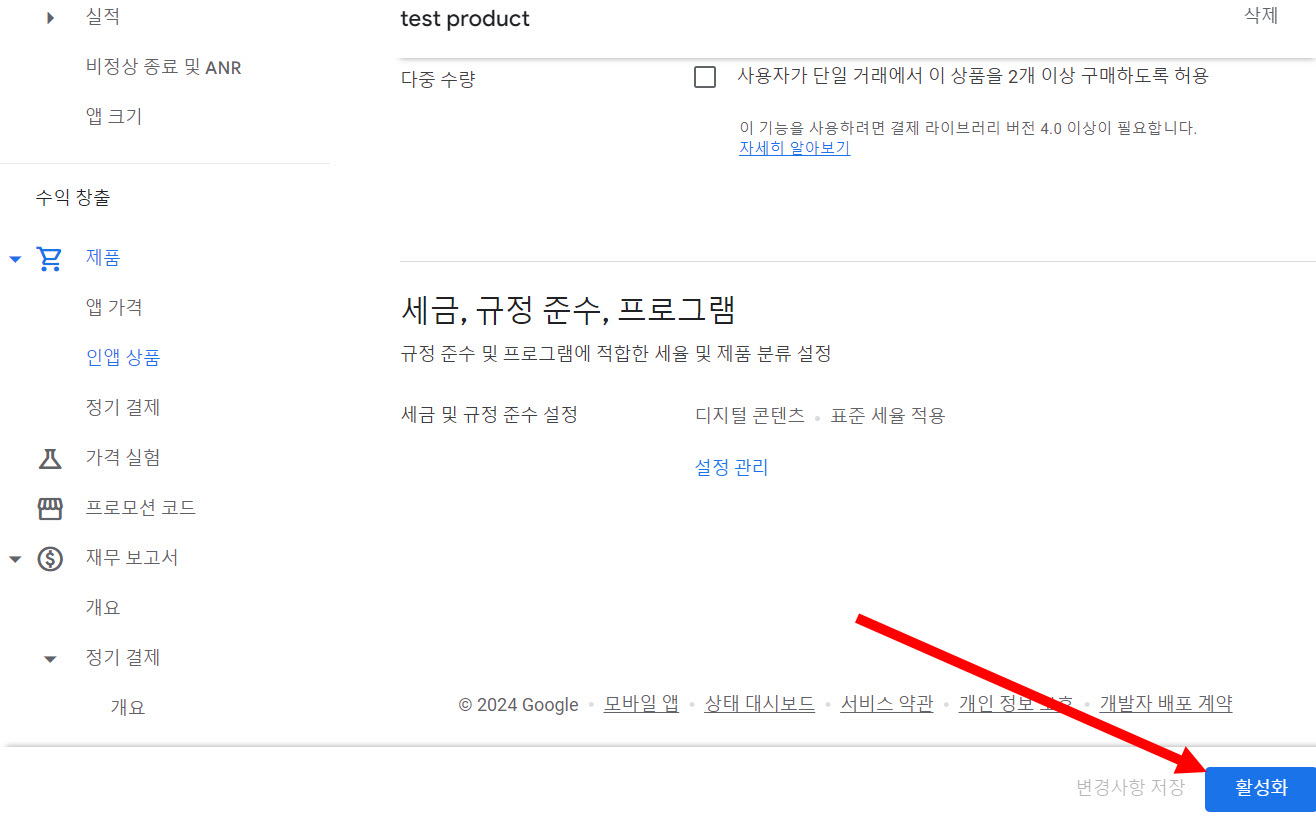Click the 세금 및 규정 준수 설정 label
1316x831 pixels.
point(489,414)
